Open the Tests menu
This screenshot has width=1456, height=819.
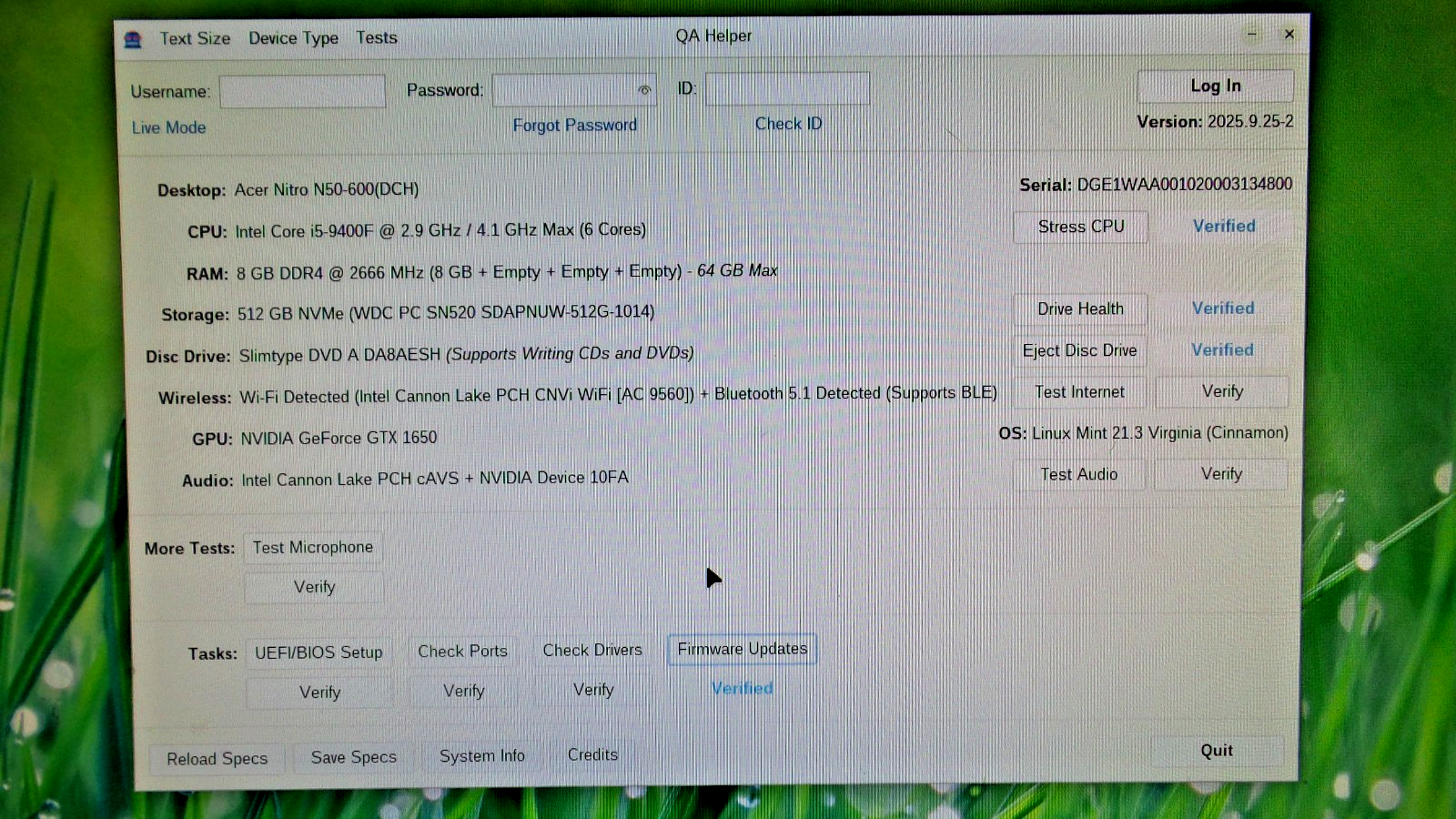pyautogui.click(x=376, y=37)
